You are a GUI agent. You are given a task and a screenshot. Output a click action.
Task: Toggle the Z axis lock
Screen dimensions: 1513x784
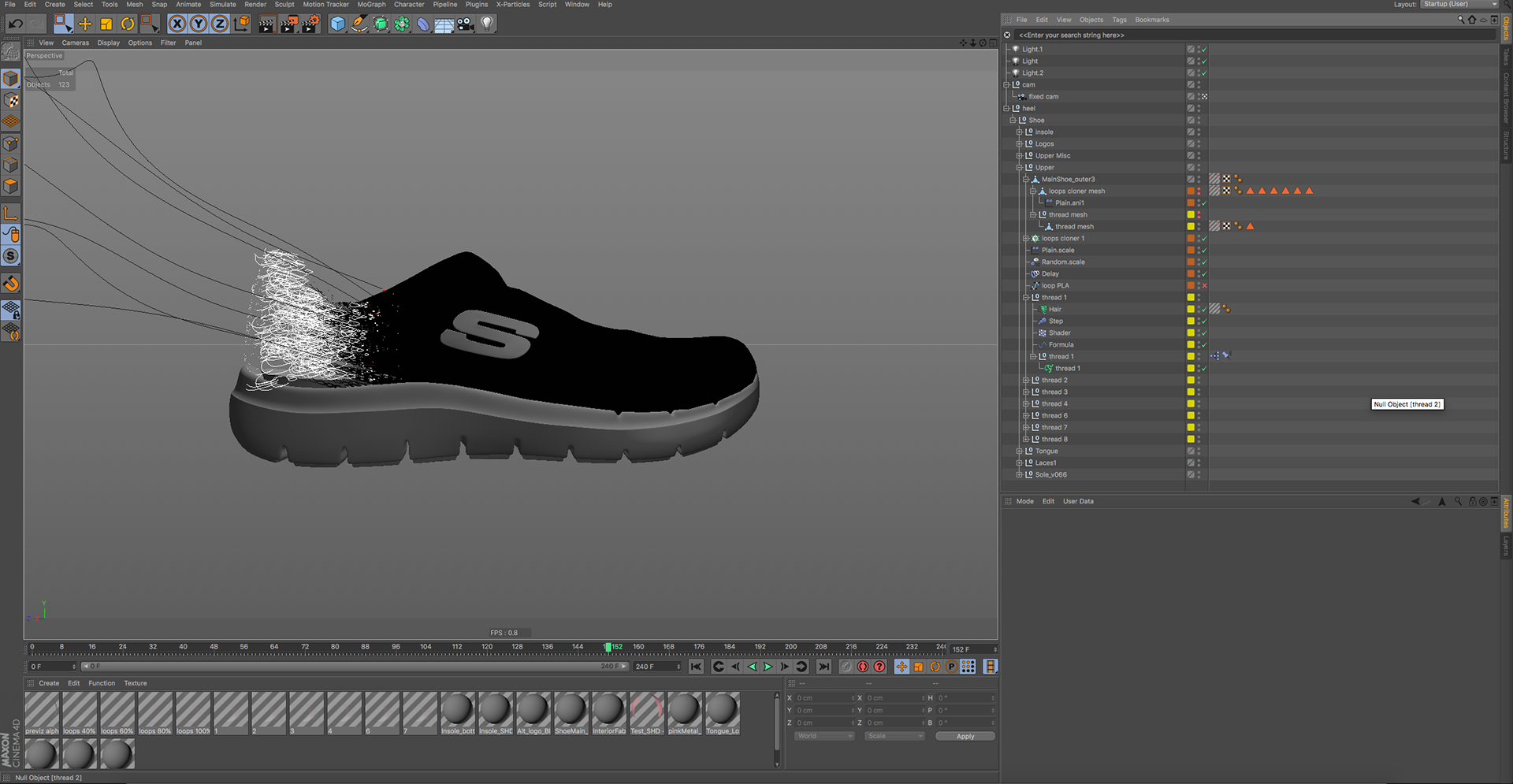click(220, 24)
